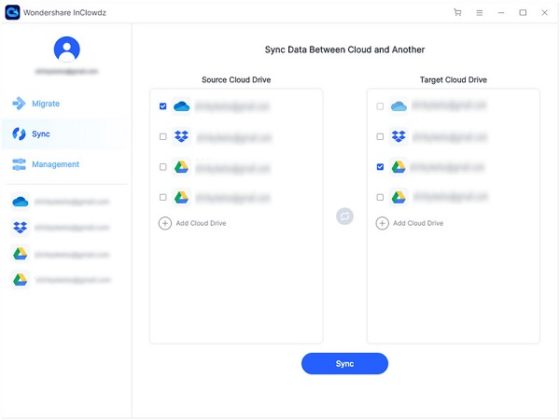
Task: Uncheck the OneDrive checkbox in Source Cloud Drive
Action: tap(163, 106)
